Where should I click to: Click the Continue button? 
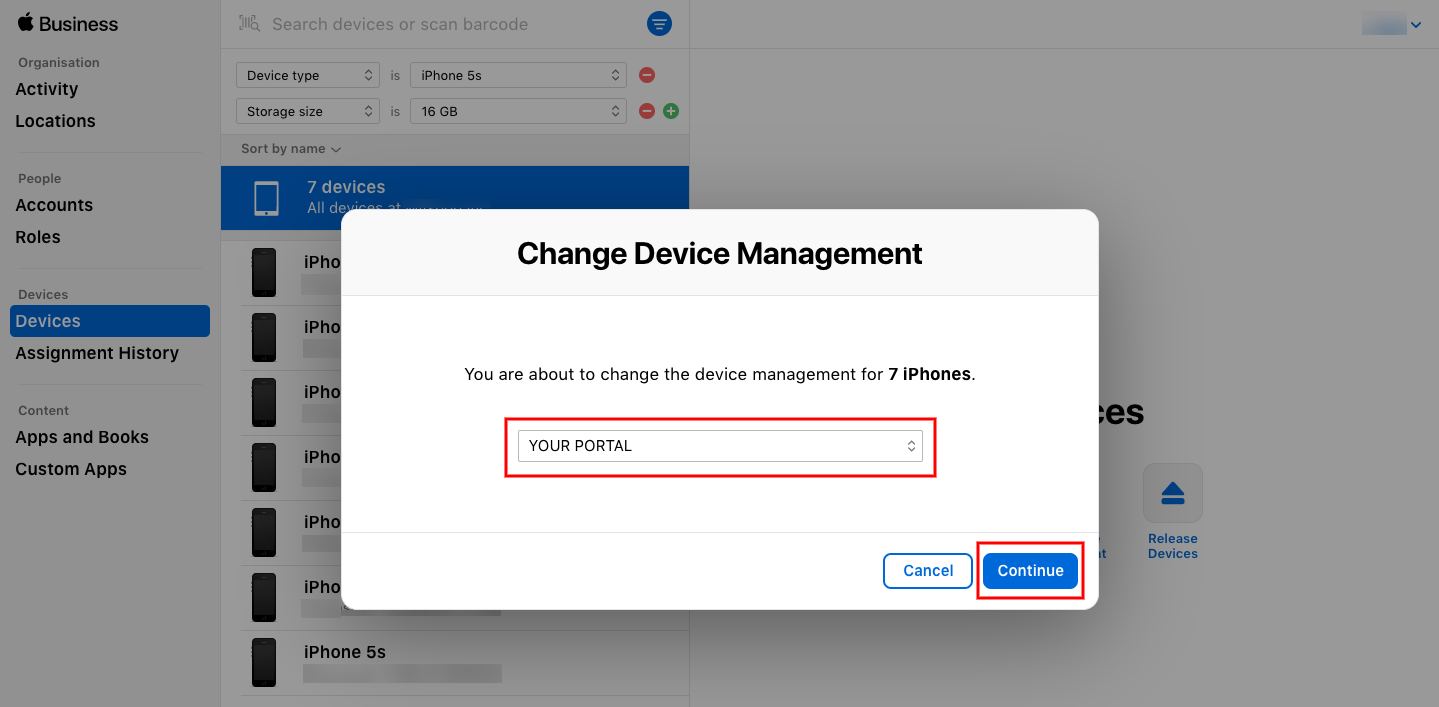(1030, 571)
